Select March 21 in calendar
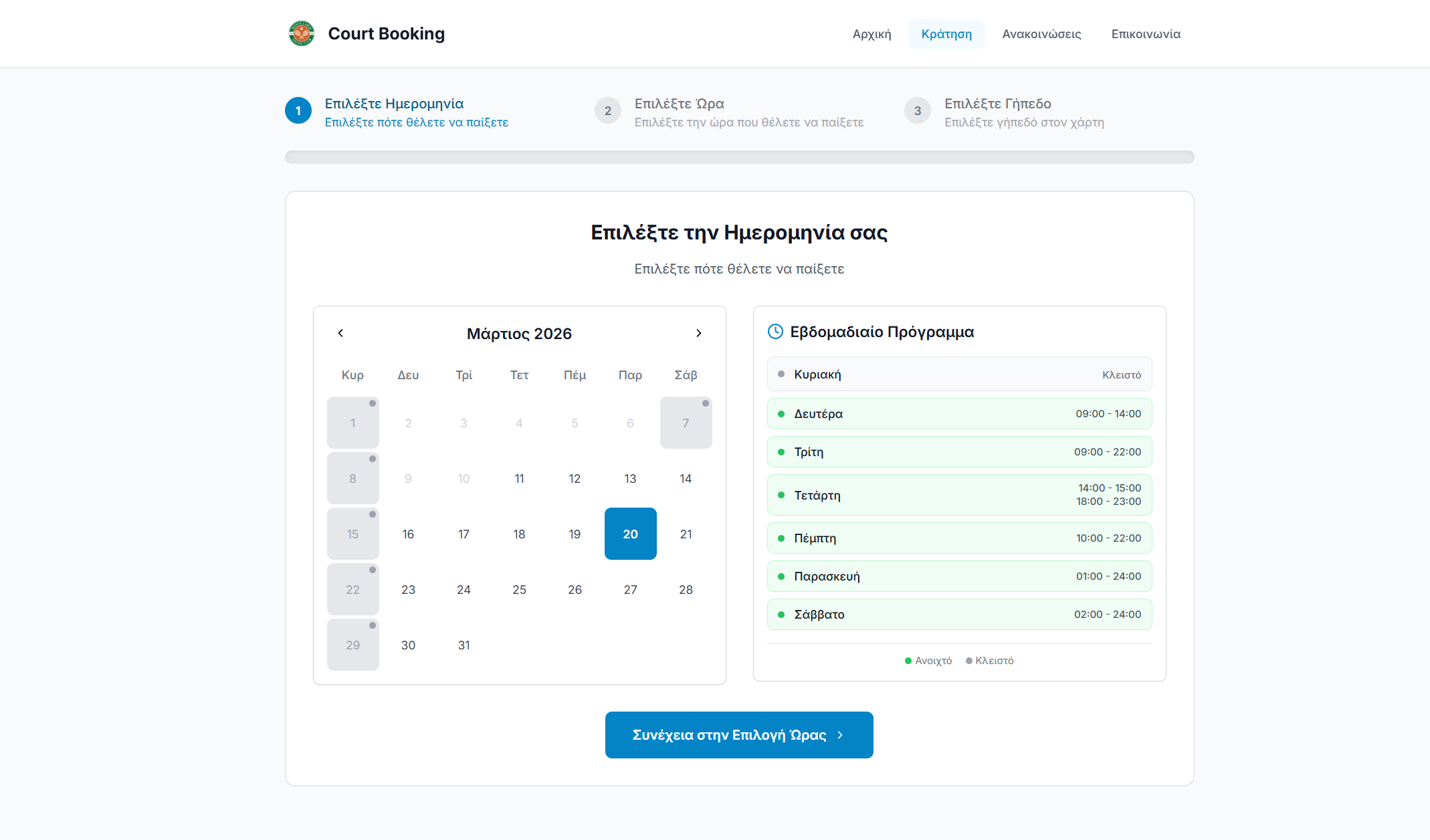 coord(686,534)
